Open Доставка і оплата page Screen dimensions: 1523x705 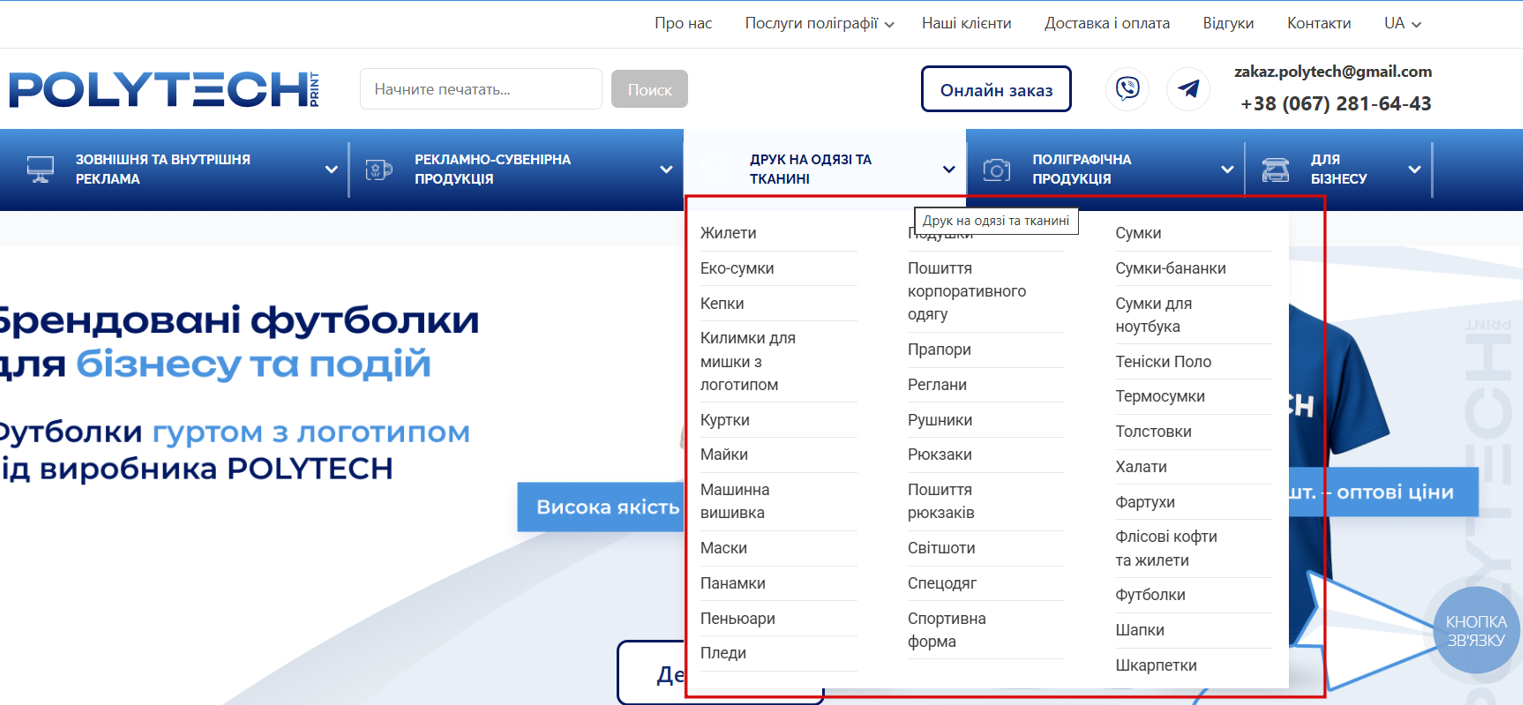(1107, 23)
